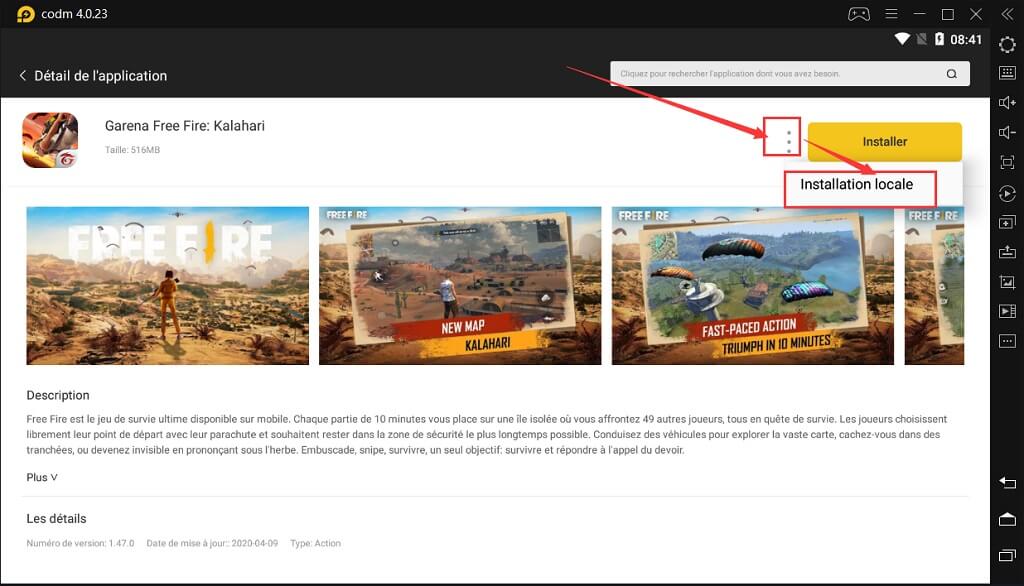This screenshot has width=1024, height=586.
Task: Click Numéro de version: 1.47.0
Action: 80,544
